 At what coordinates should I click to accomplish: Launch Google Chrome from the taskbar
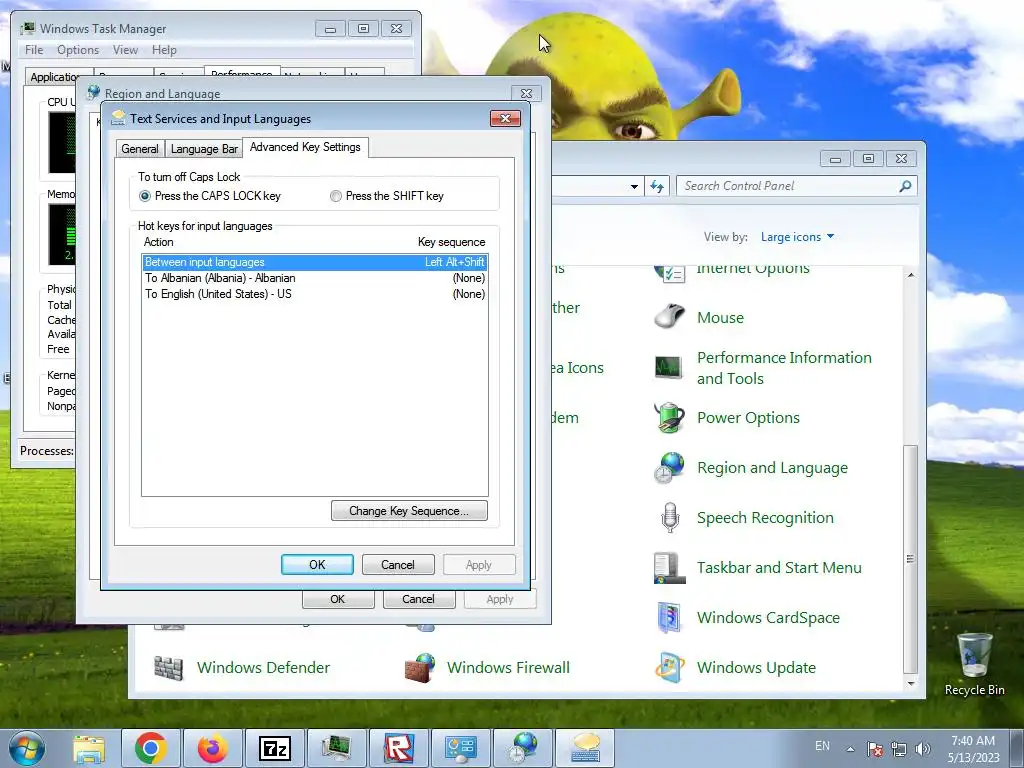coord(151,748)
